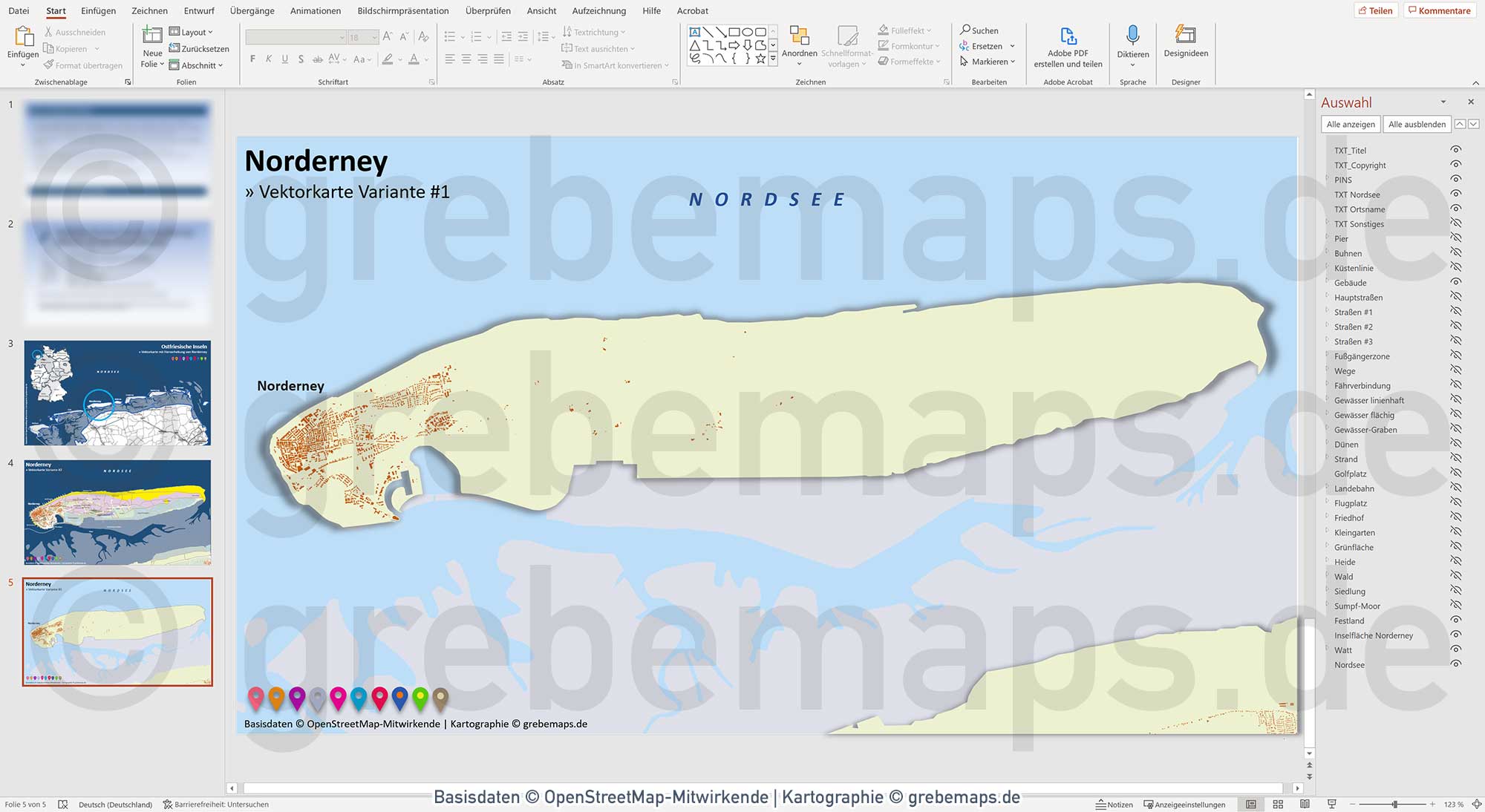This screenshot has height=812, width=1485.
Task: Select slide 3 thumbnail in the panel
Action: pos(116,393)
